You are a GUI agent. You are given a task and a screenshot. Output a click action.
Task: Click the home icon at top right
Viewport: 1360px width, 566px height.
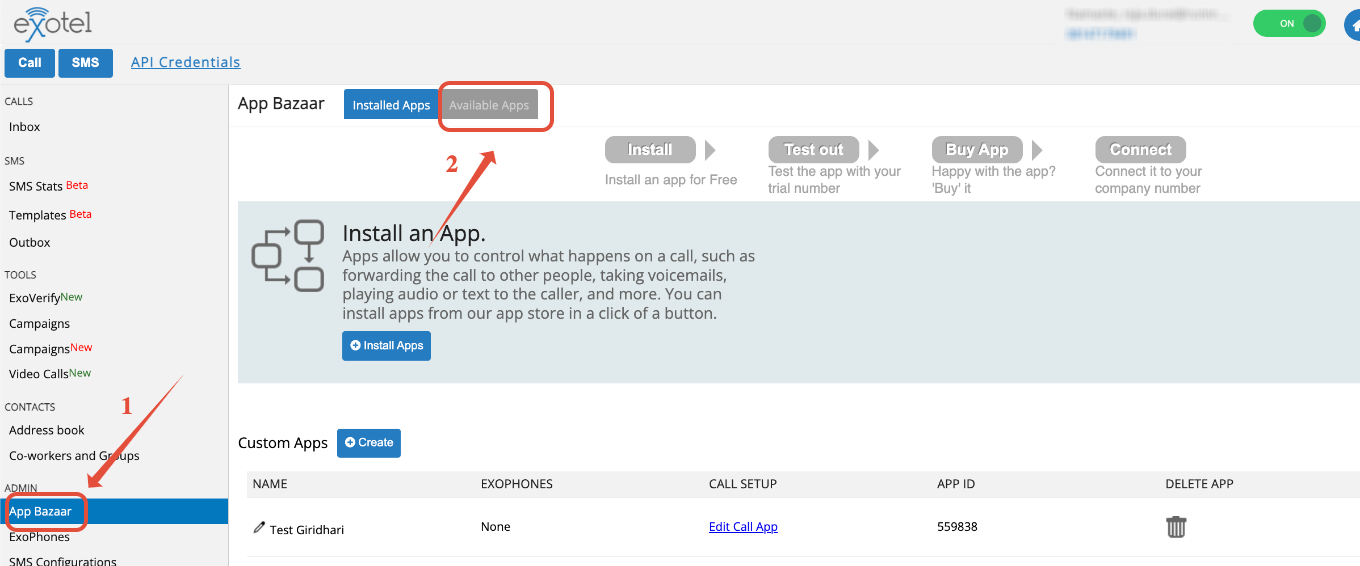point(1352,24)
